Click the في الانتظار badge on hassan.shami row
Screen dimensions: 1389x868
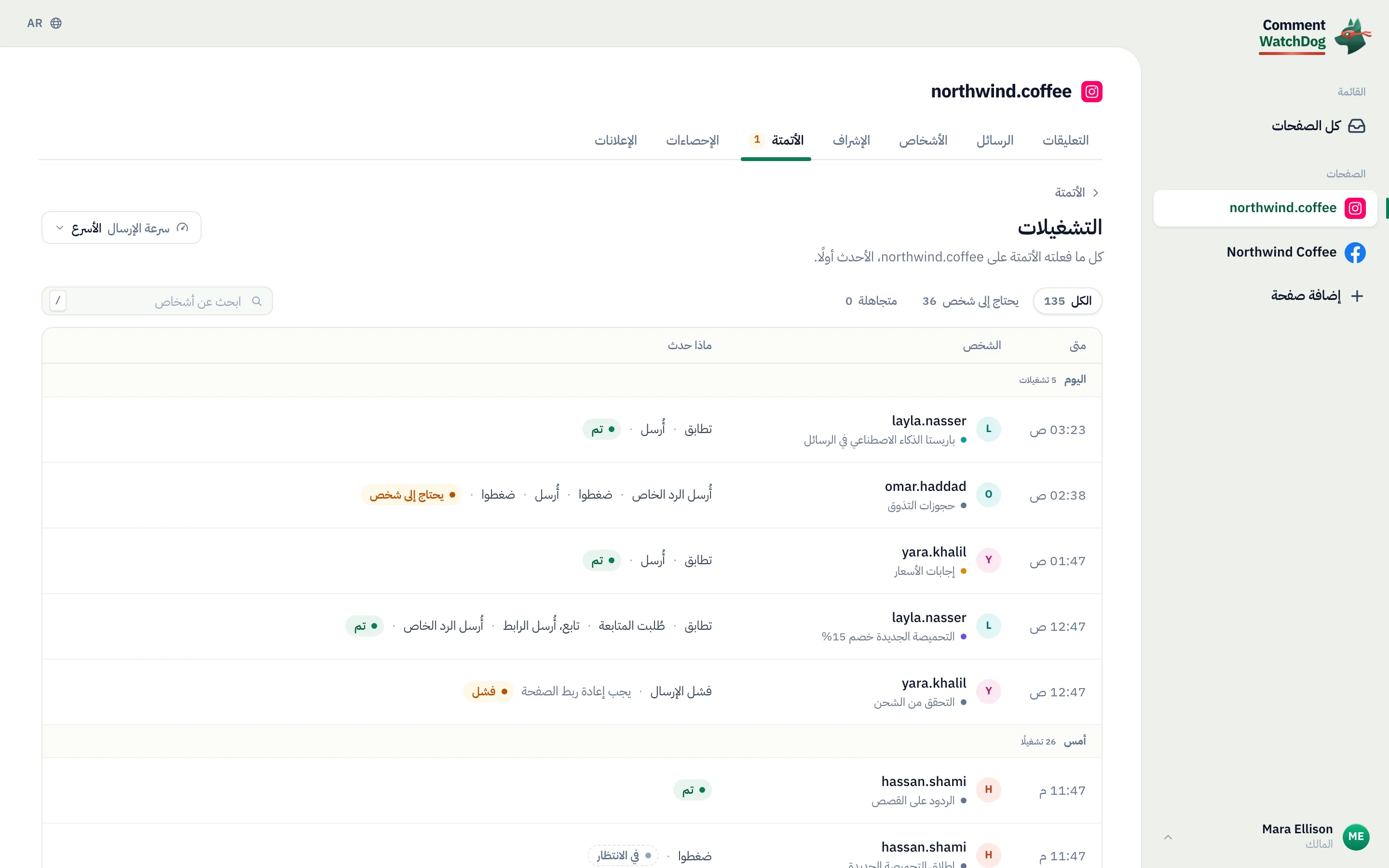[x=623, y=855]
